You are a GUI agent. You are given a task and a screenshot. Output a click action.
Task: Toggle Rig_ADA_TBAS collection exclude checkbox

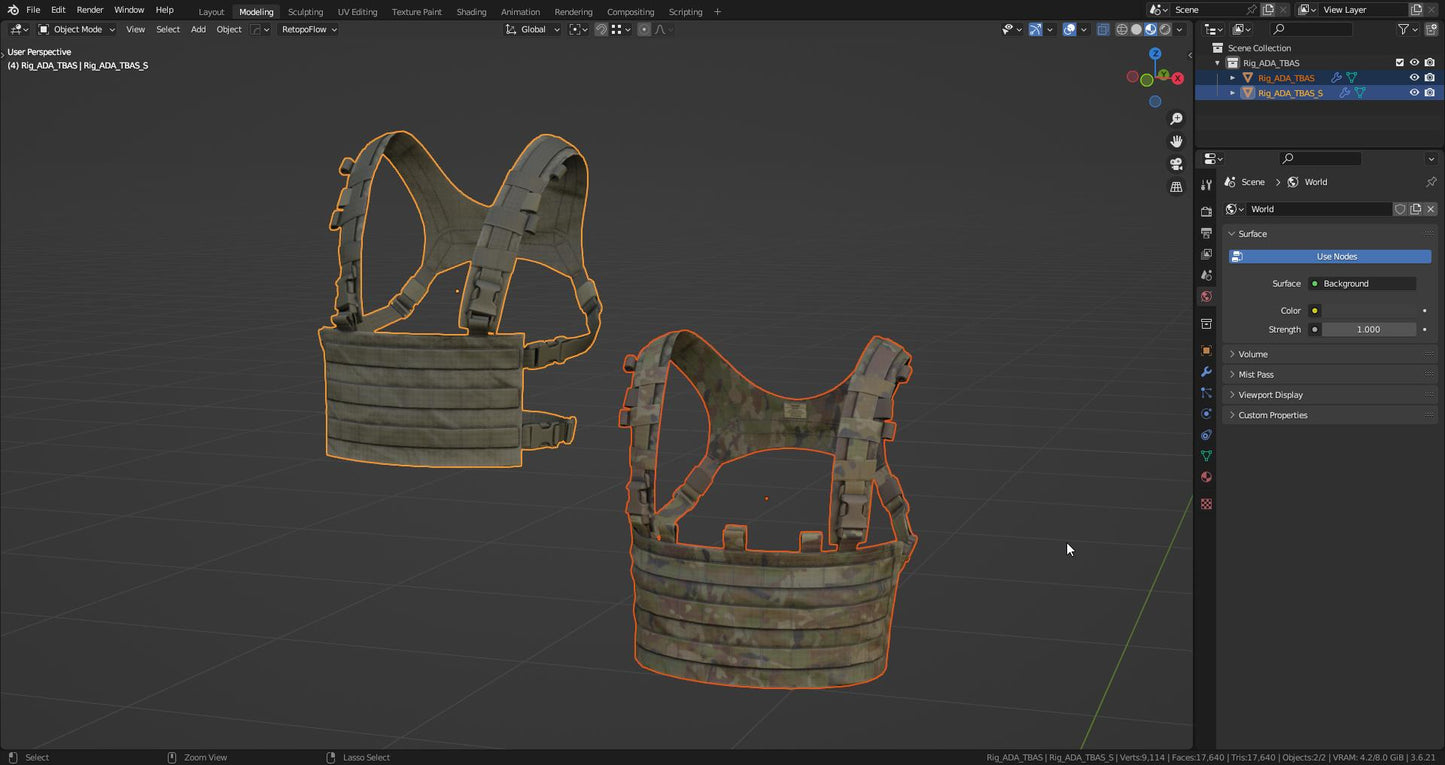click(x=1400, y=63)
